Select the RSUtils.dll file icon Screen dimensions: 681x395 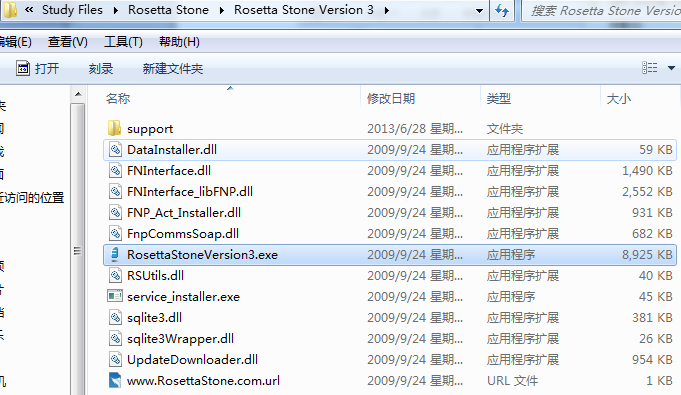coord(115,276)
